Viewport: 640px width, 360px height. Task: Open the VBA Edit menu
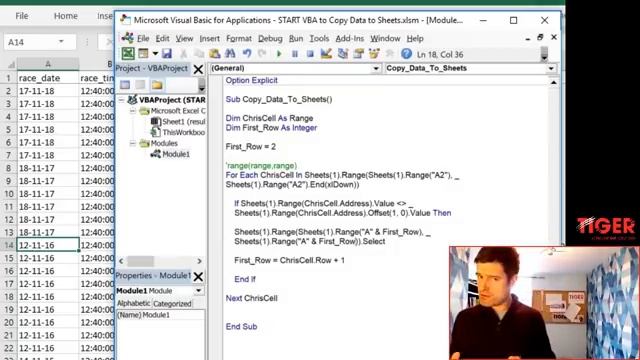[162, 38]
